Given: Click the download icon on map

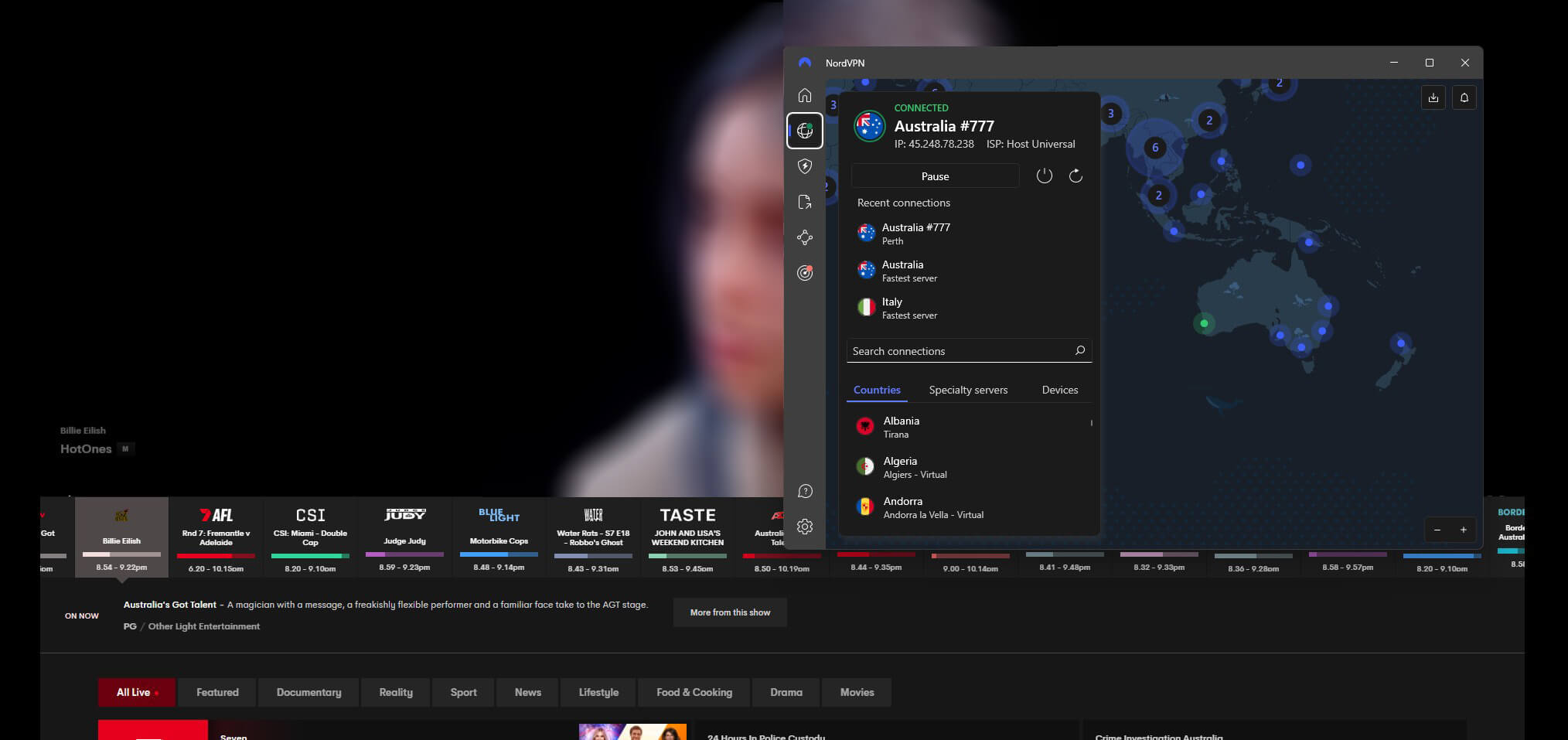Looking at the screenshot, I should tap(1433, 98).
